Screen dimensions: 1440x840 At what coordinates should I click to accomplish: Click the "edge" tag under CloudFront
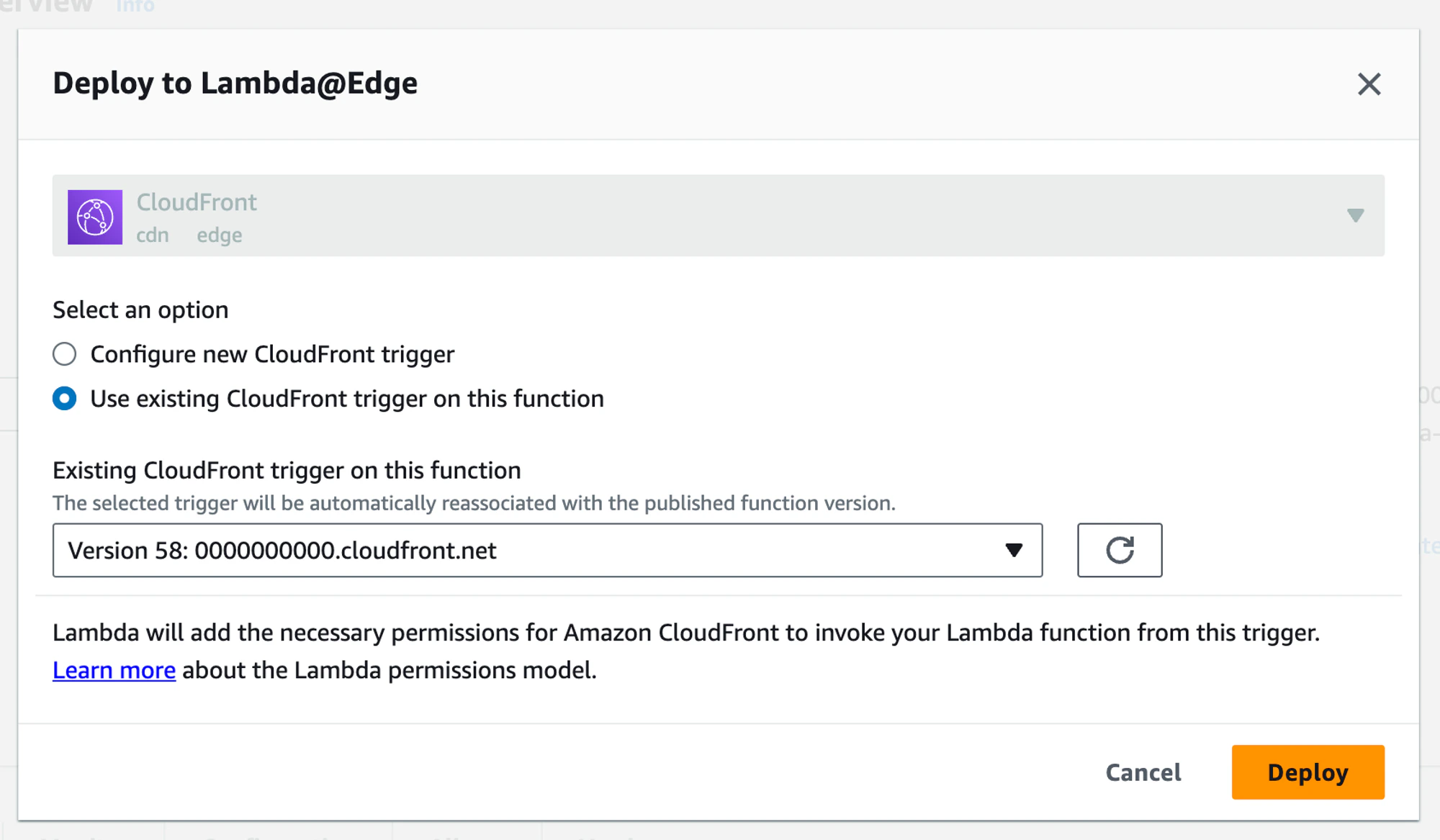point(220,235)
